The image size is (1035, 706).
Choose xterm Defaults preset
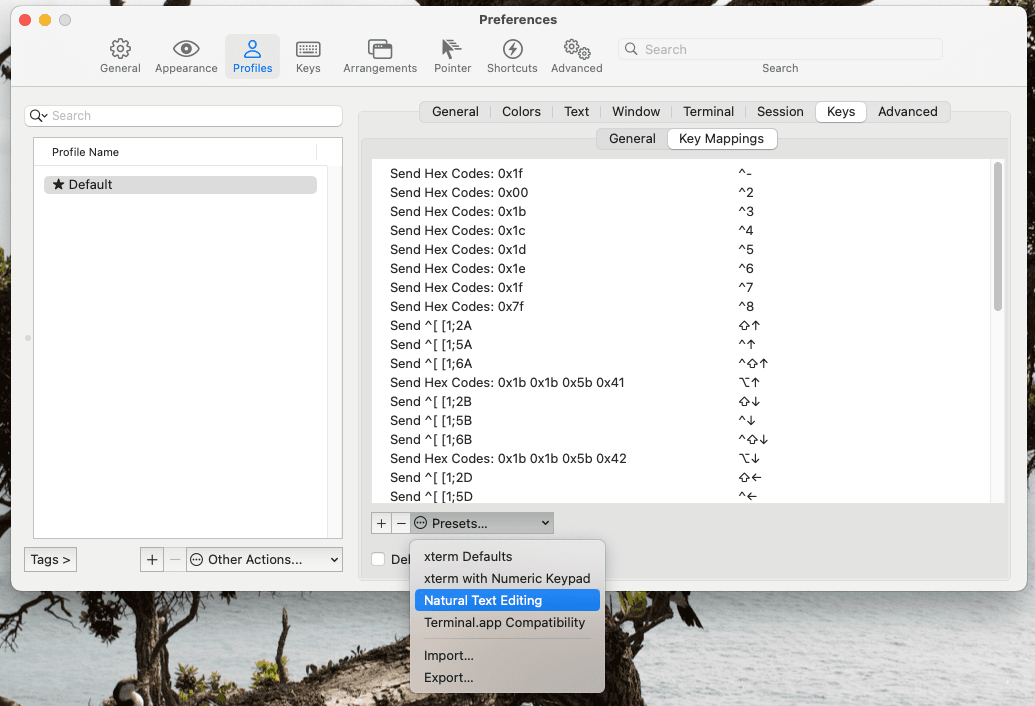click(507, 556)
